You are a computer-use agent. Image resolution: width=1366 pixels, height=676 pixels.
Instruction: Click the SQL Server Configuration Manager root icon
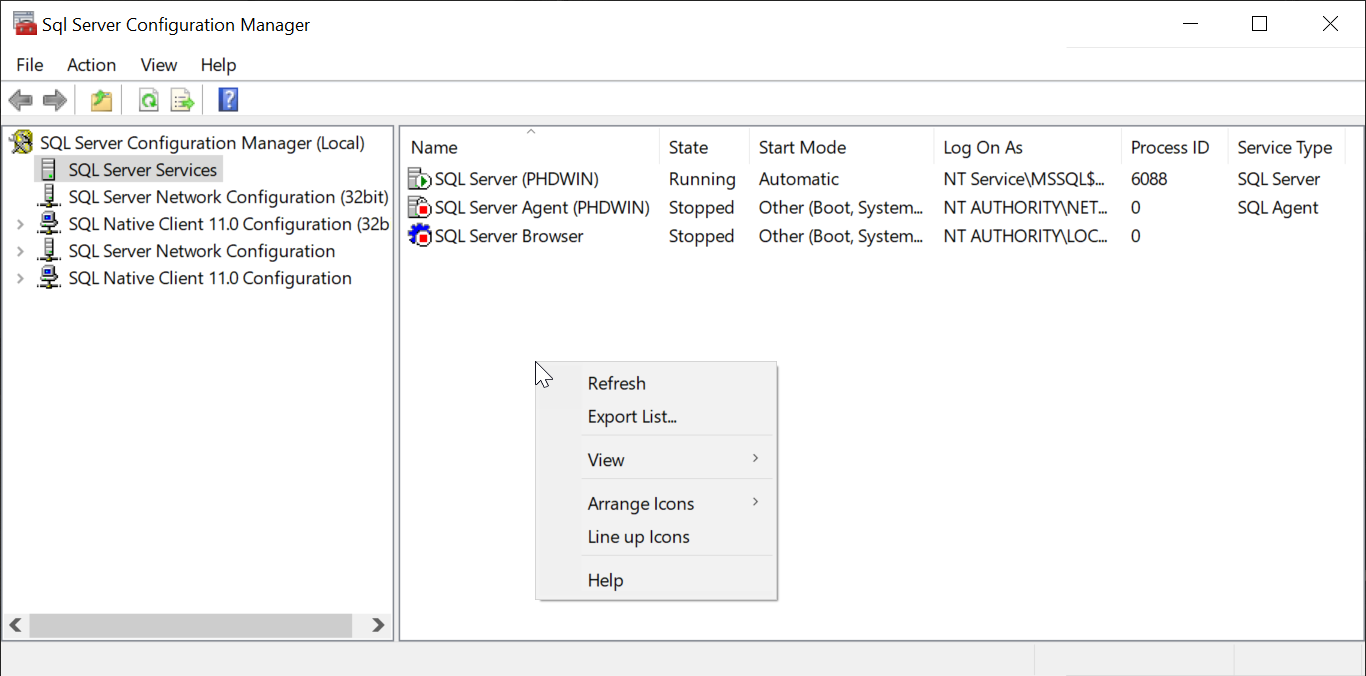[20, 142]
